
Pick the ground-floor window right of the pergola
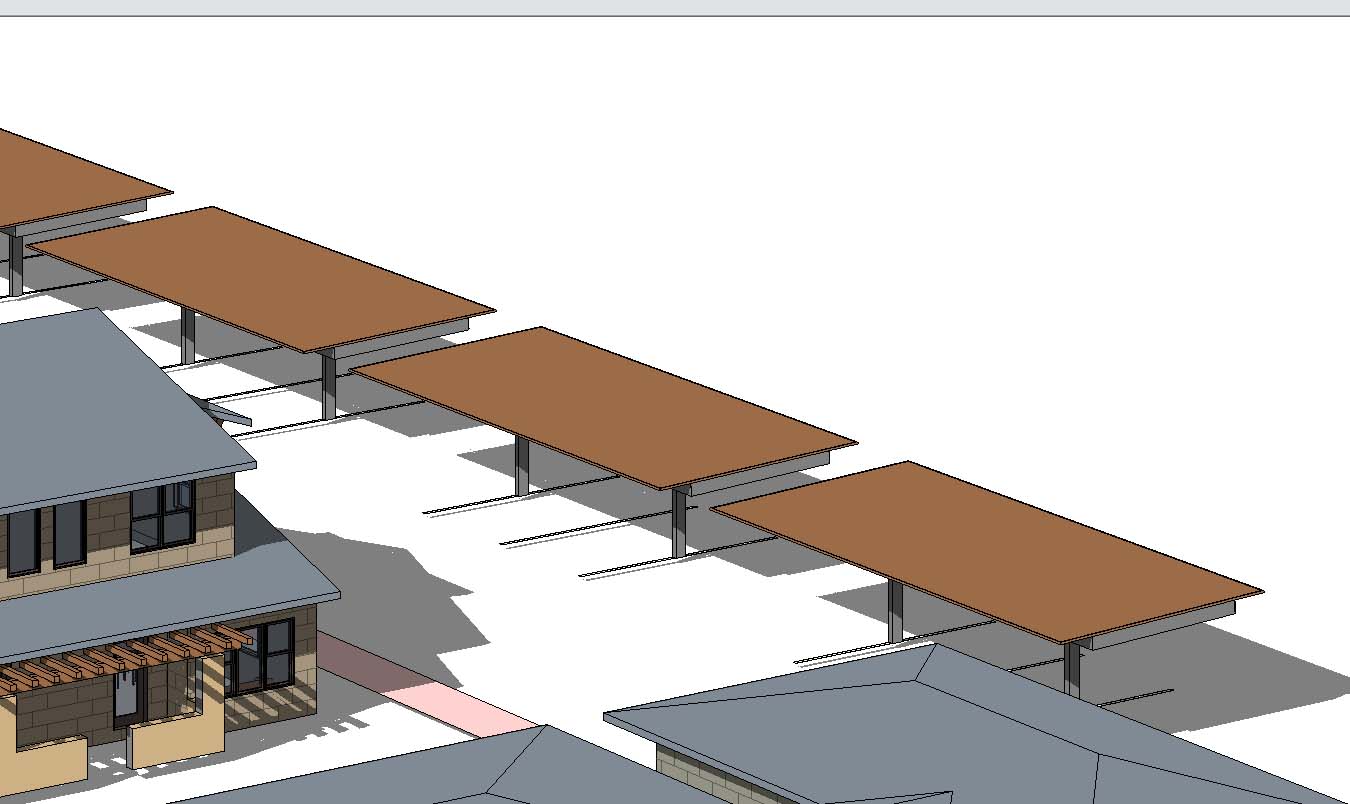[x=262, y=656]
